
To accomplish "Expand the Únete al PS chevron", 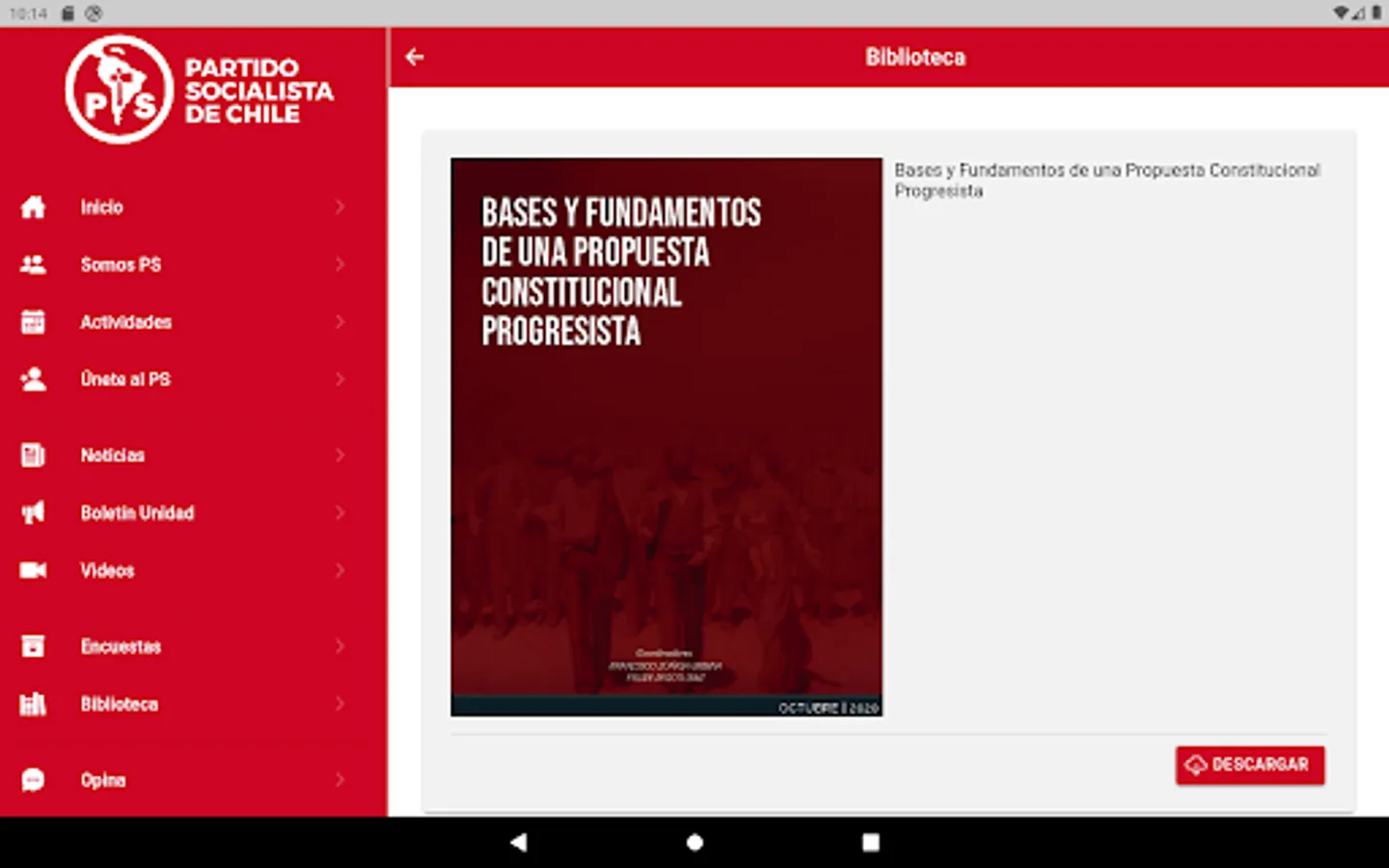I will coord(340,379).
